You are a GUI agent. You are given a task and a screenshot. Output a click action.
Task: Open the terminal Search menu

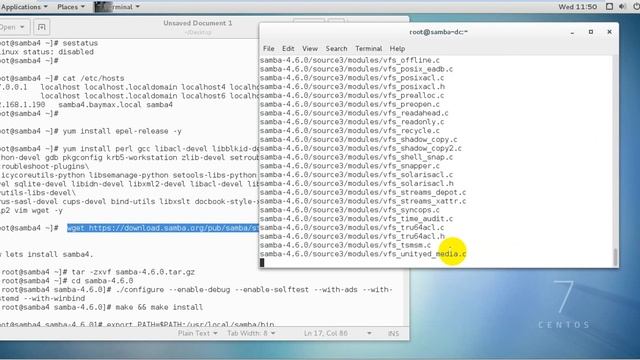pos(336,49)
